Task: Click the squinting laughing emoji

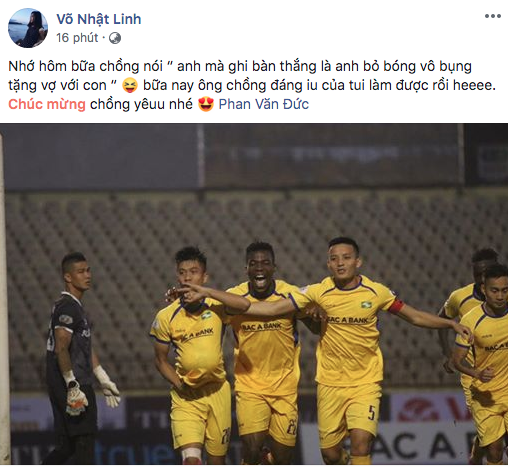Action: coord(130,86)
